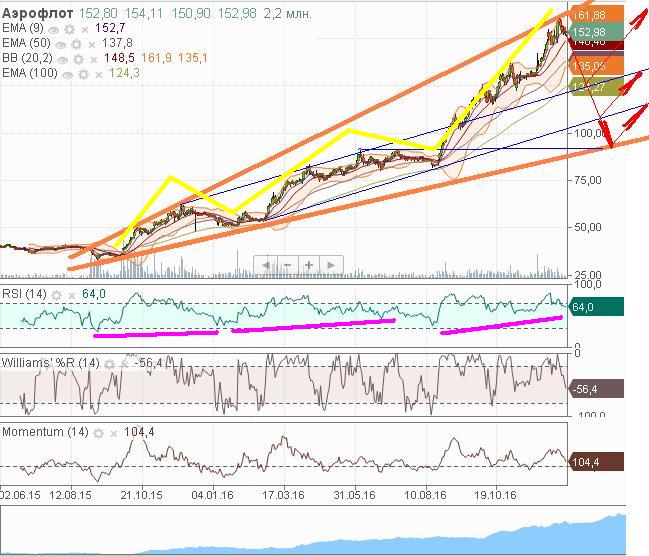This screenshot has width=649, height=556.
Task: Click the Williams' %R (14) panel title
Action: tap(50, 363)
